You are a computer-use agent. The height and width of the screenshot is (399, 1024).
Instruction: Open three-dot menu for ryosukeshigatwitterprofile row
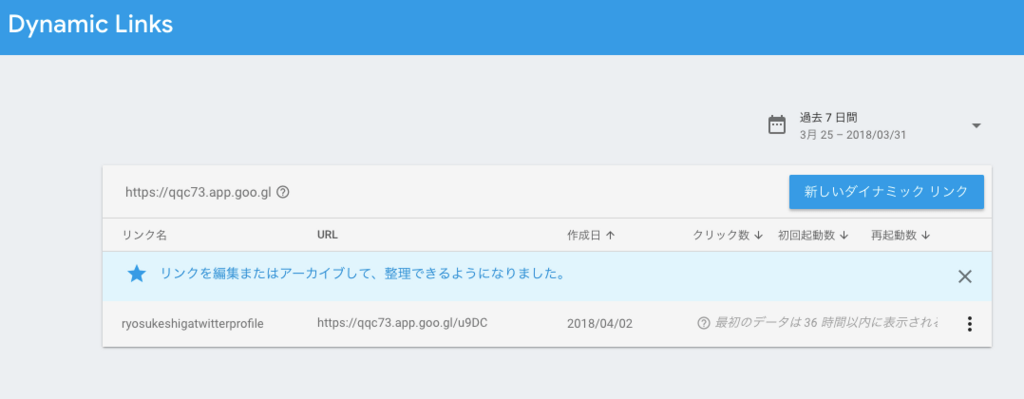(969, 323)
